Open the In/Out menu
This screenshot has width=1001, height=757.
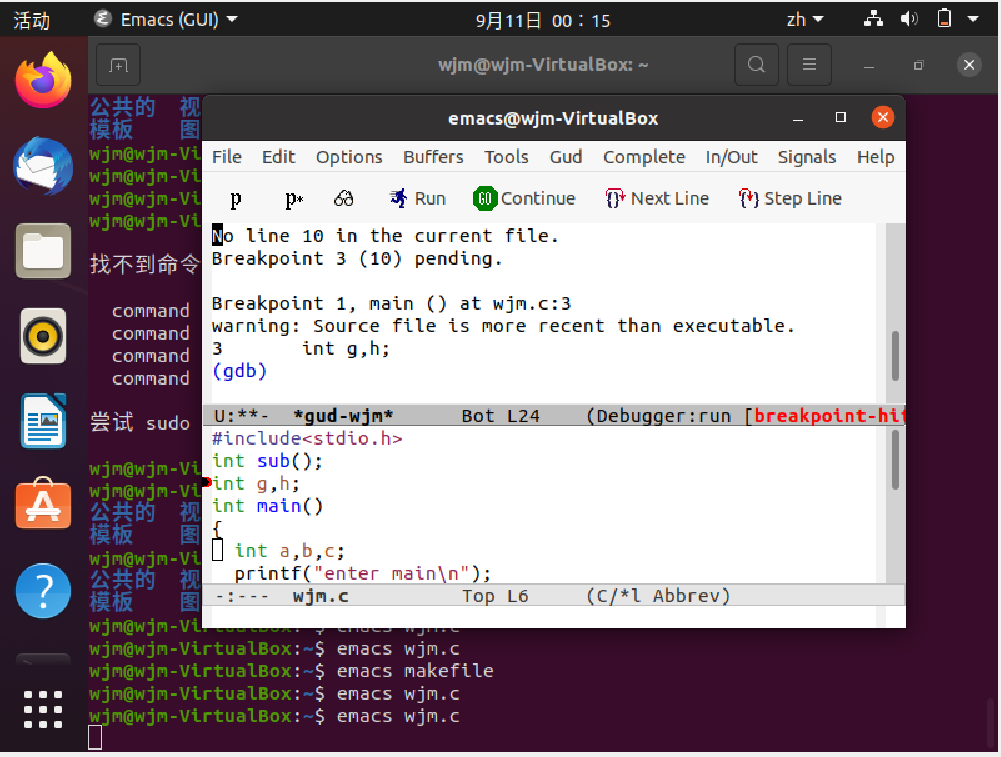732,157
